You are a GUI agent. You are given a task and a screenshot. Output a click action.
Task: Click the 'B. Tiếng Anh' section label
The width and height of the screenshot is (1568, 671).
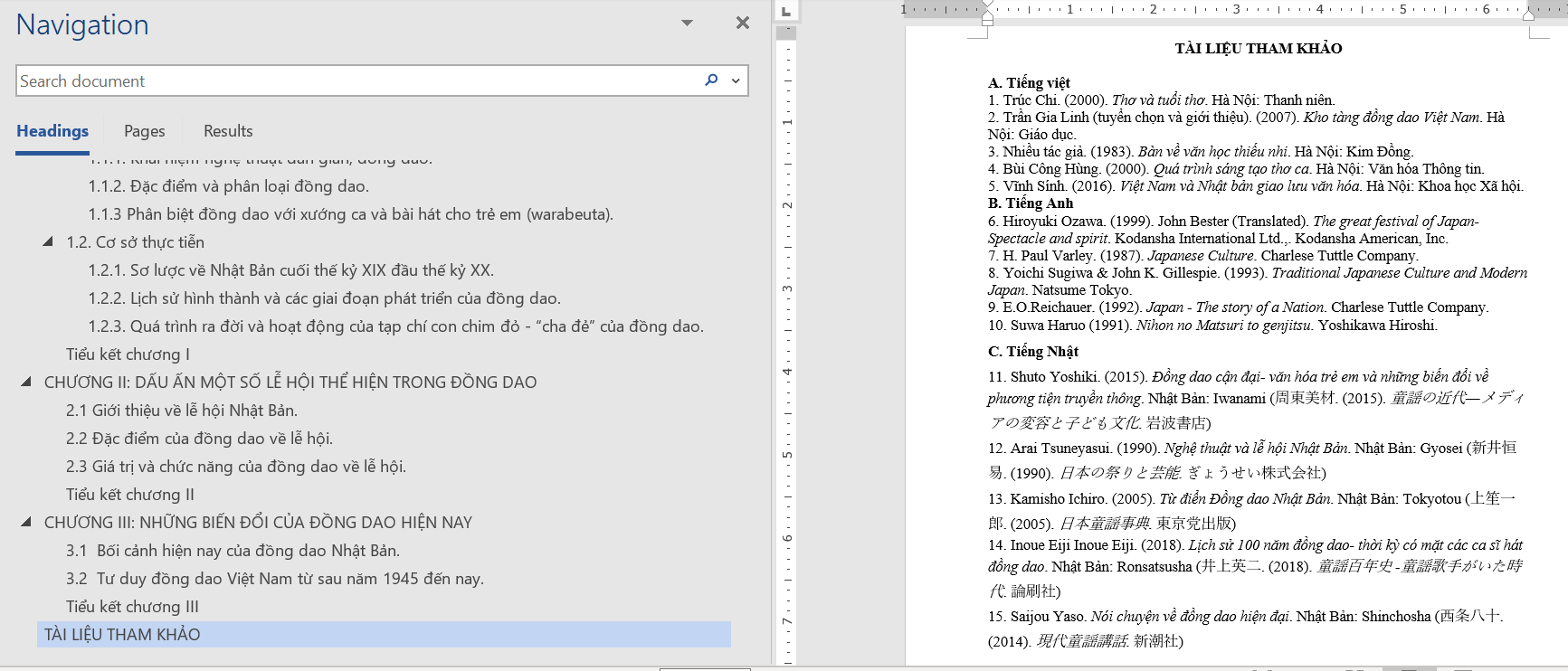coord(1031,203)
